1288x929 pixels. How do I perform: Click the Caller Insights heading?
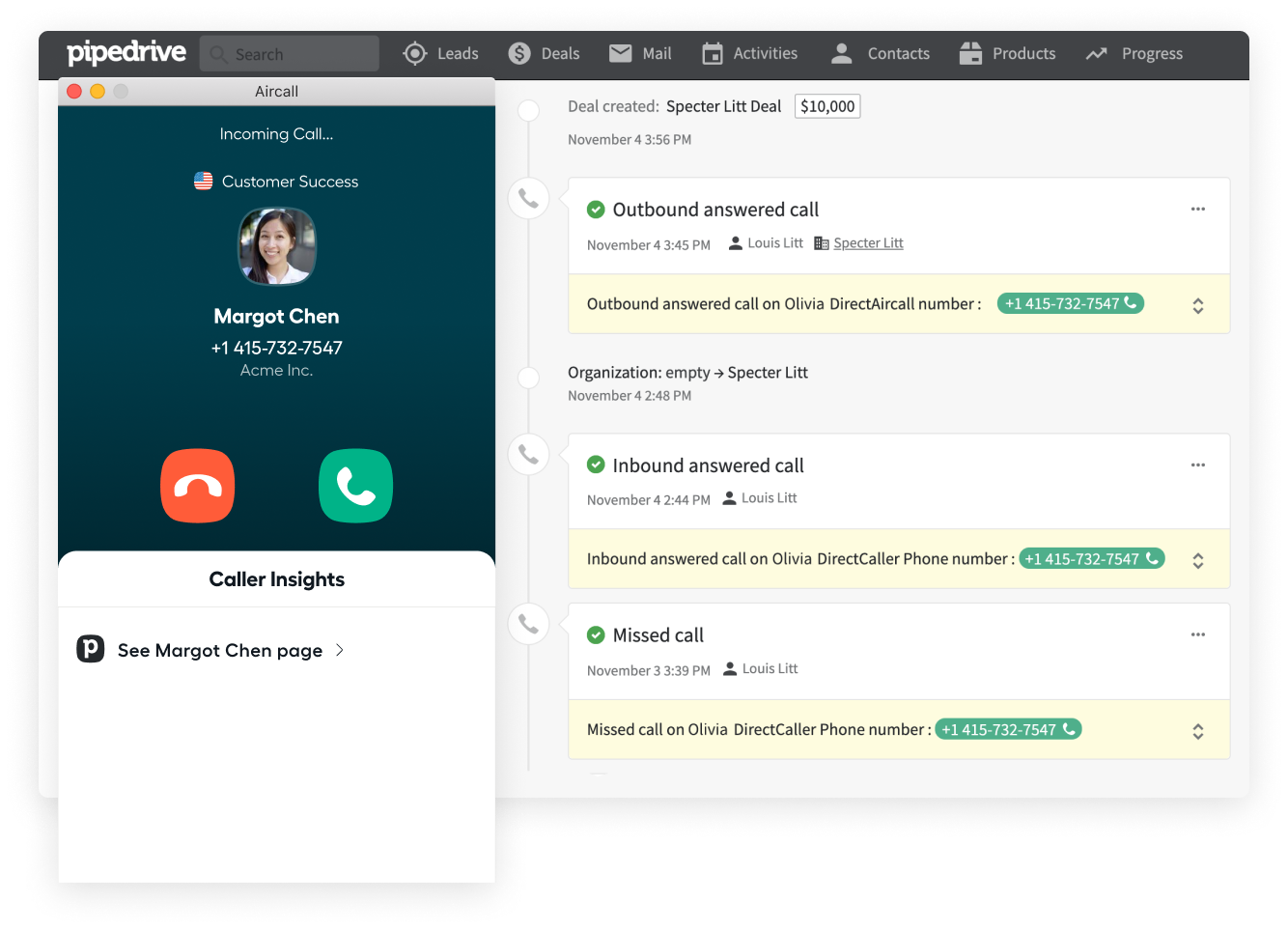click(x=277, y=579)
